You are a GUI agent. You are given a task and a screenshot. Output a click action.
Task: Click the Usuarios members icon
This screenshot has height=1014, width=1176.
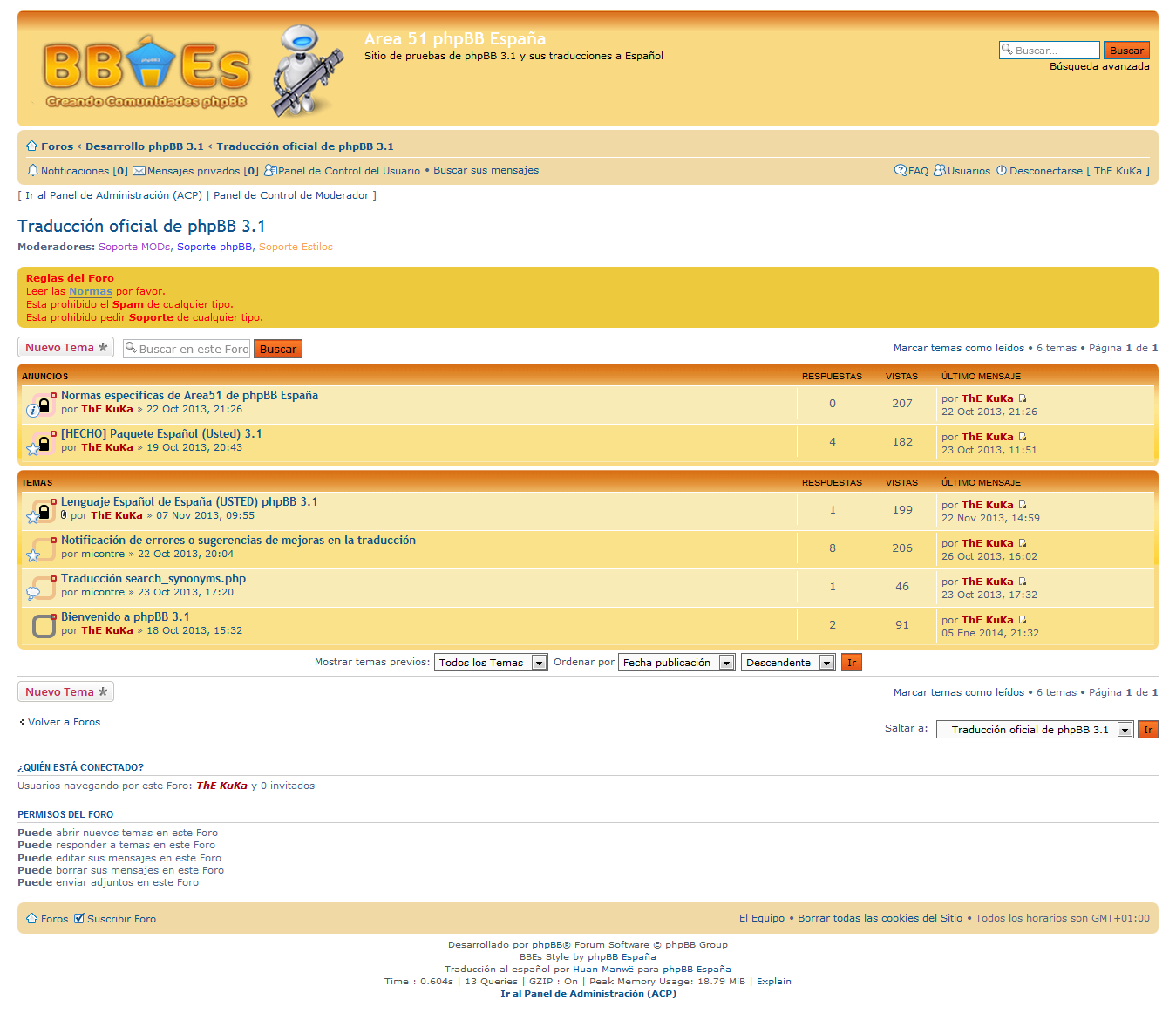pyautogui.click(x=940, y=170)
